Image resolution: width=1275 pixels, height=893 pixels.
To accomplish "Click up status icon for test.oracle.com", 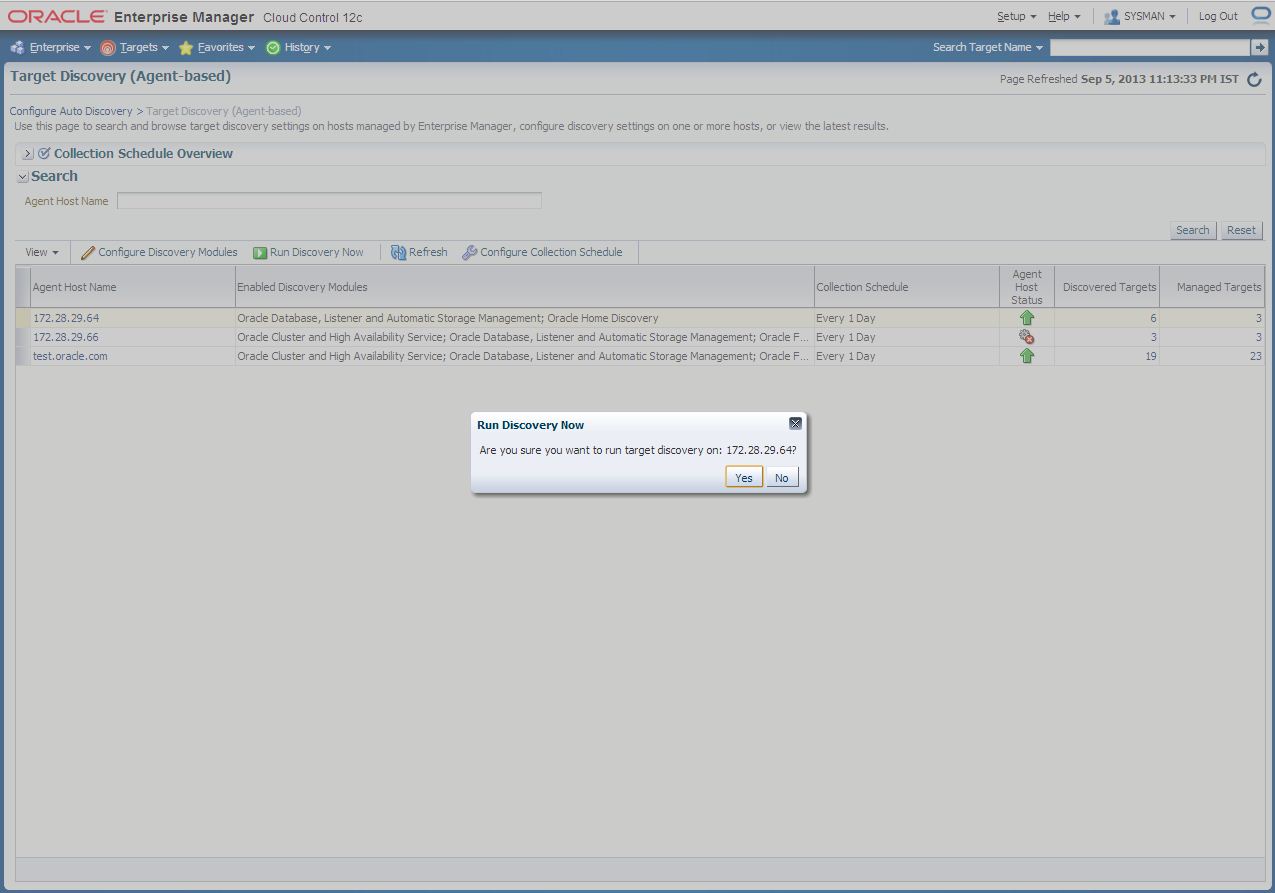I will pyautogui.click(x=1027, y=356).
